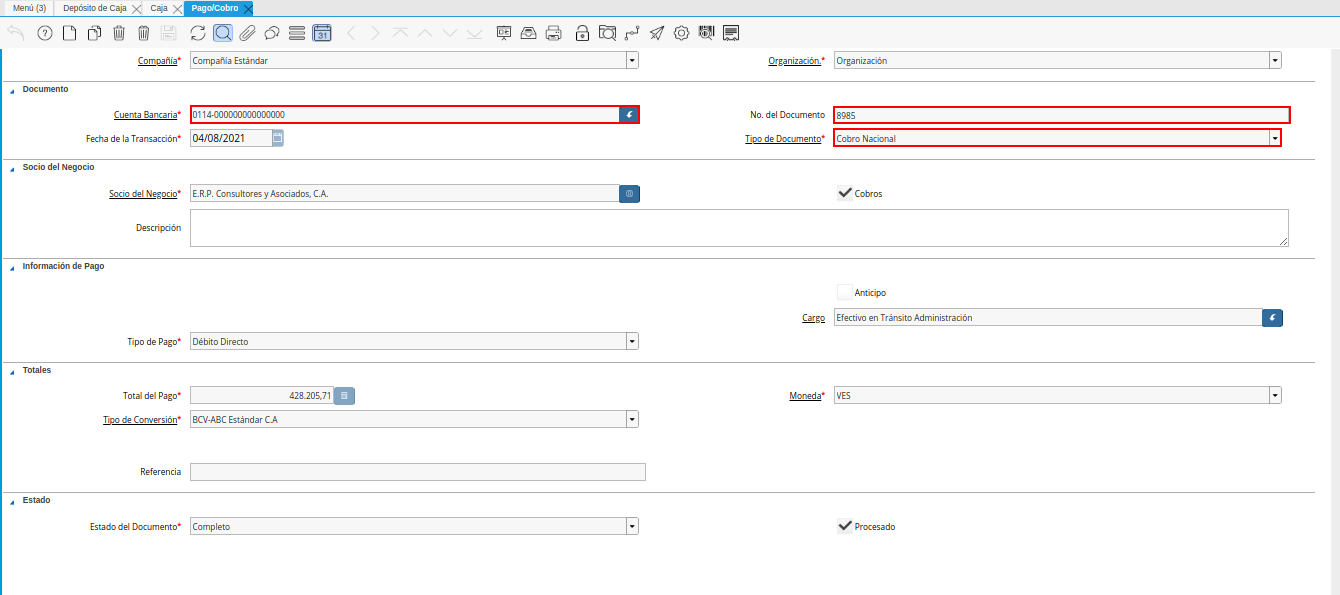
Task: Close the Depósito de Caja tab
Action: pyautogui.click(x=137, y=9)
